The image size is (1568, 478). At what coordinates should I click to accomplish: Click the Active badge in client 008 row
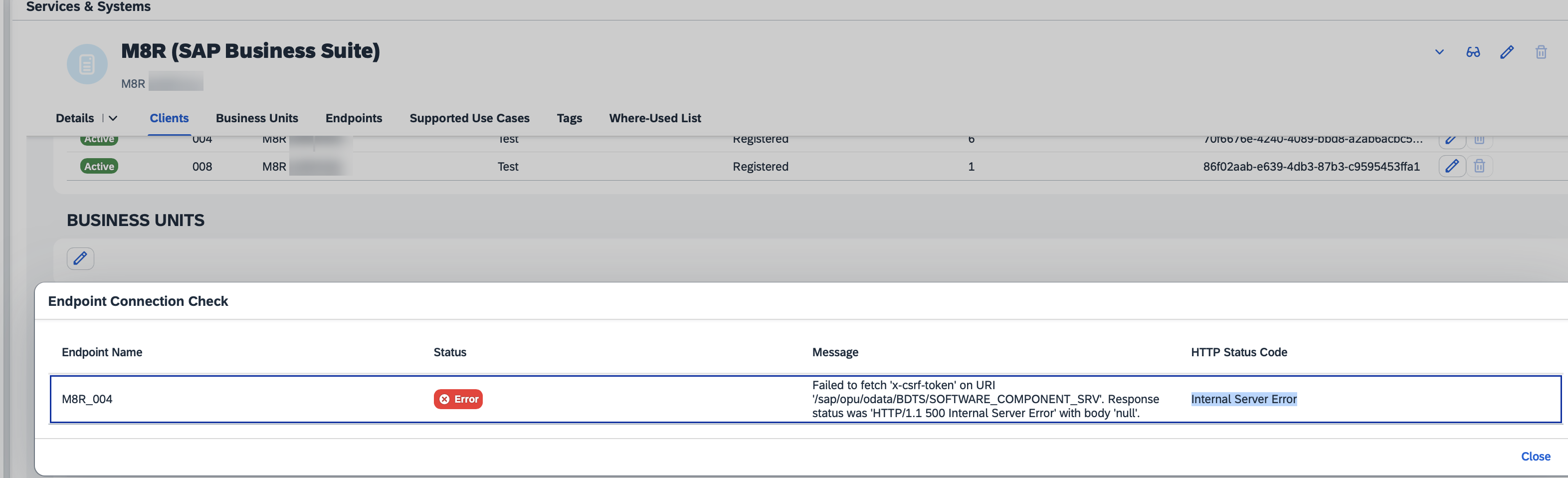click(x=99, y=166)
